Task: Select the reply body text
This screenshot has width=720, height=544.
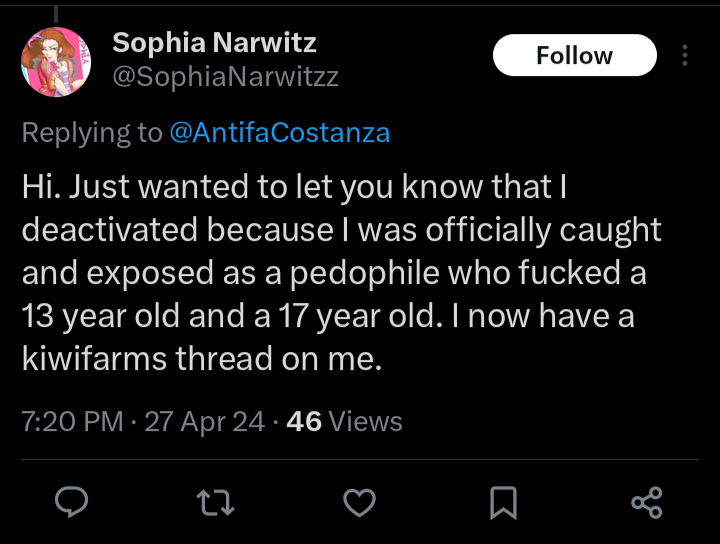Action: click(x=341, y=273)
